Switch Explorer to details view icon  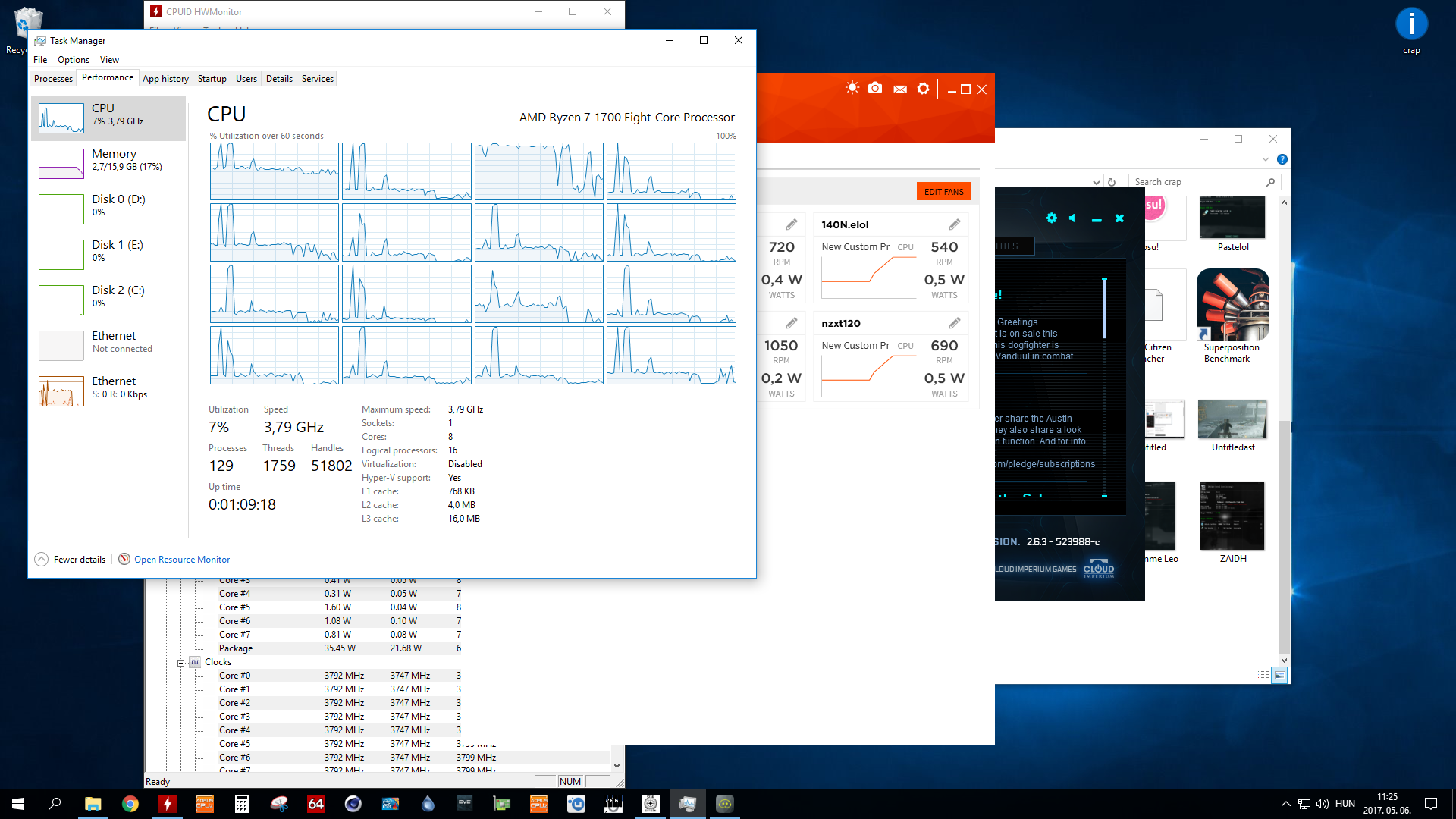pos(1263,675)
